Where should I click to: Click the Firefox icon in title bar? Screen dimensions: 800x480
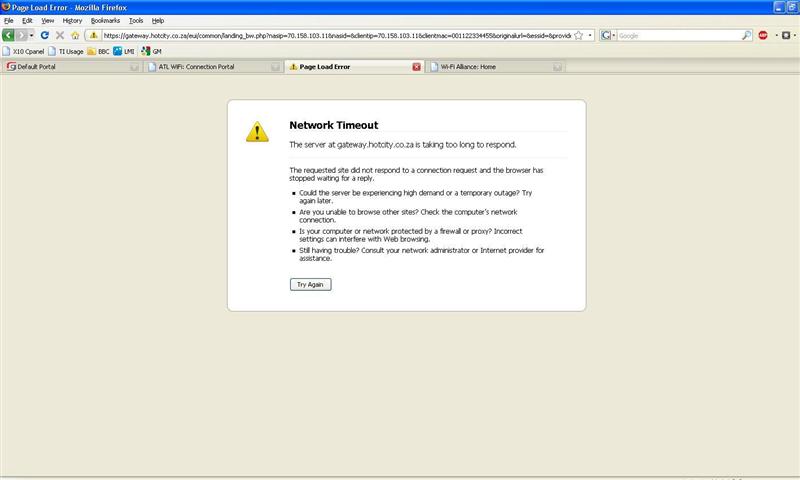6,7
